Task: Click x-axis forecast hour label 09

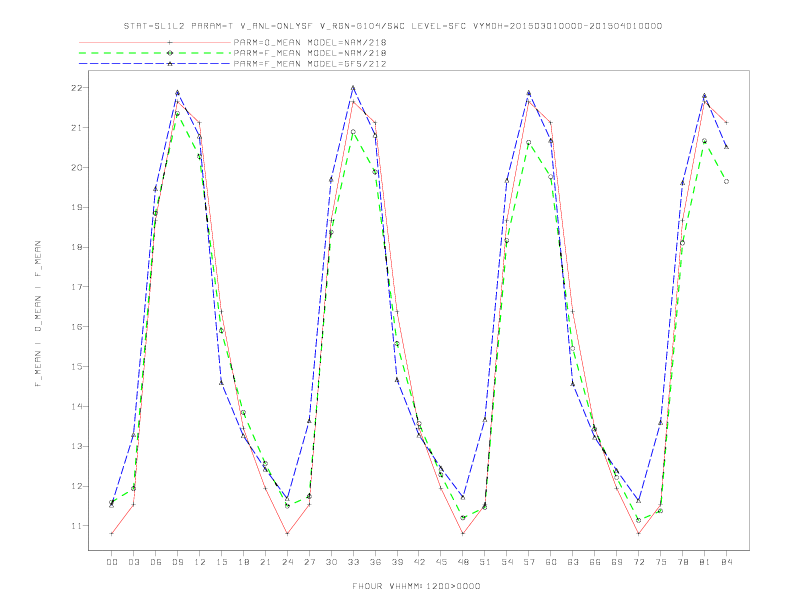Action: 177,562
